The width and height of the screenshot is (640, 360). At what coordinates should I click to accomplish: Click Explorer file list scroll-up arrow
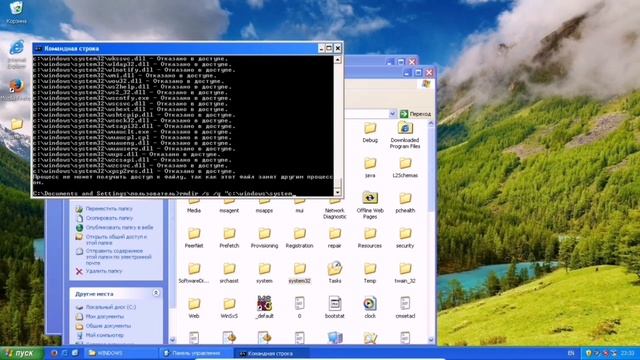(x=431, y=123)
